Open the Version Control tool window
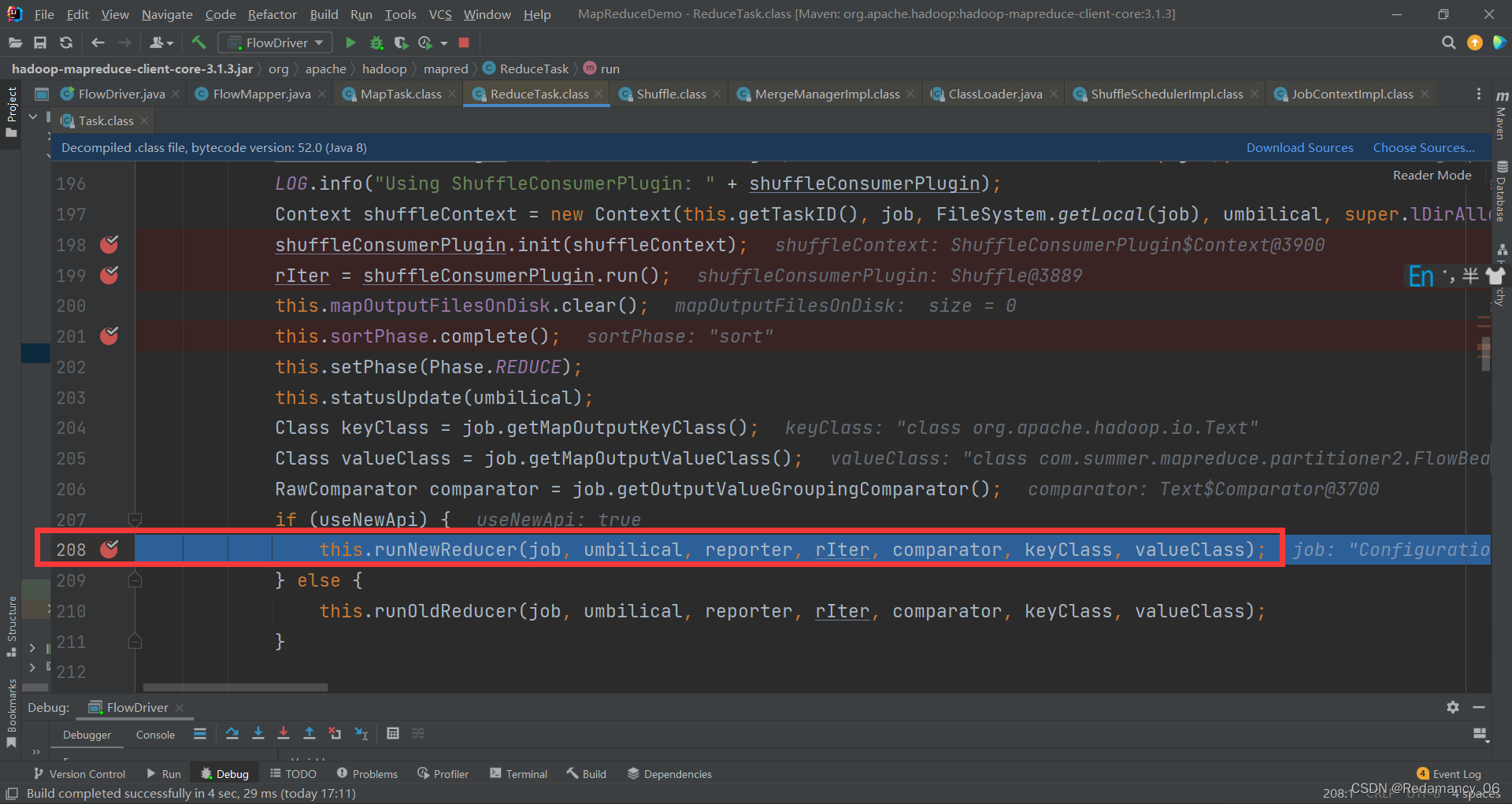Viewport: 1512px width, 804px height. tap(80, 774)
